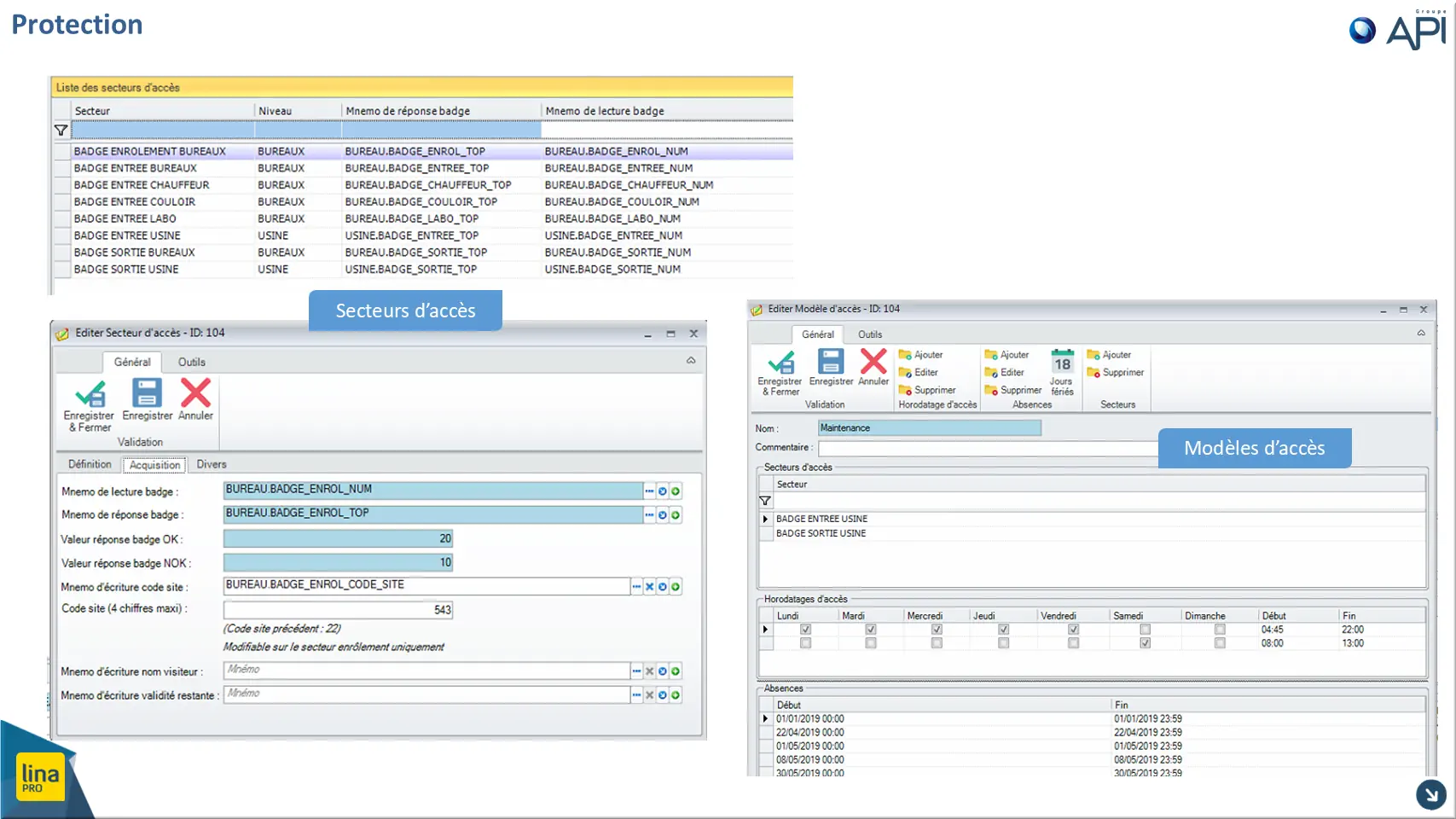Toggle the Lundi checkbox in the 08:00 row

[805, 643]
